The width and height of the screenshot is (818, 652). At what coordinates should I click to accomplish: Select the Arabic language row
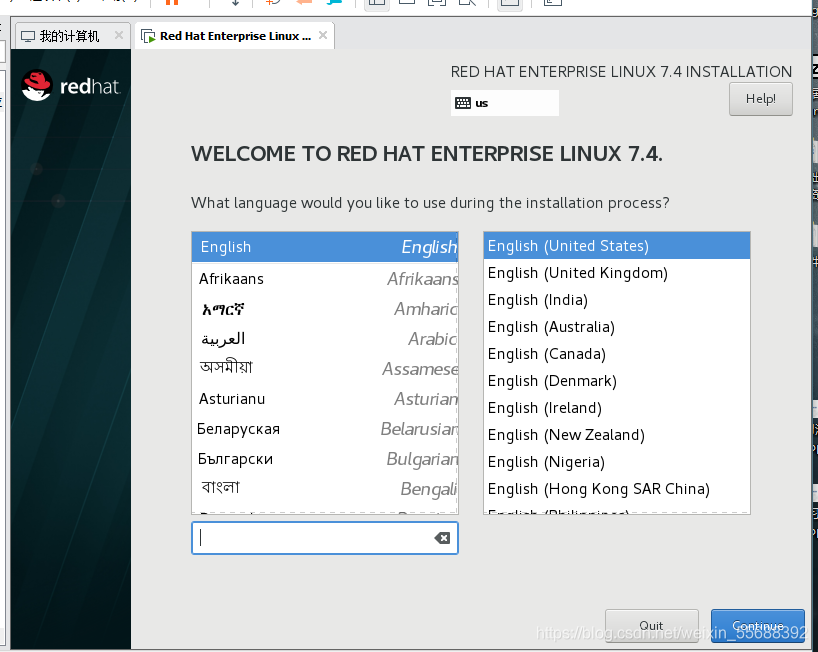(325, 339)
